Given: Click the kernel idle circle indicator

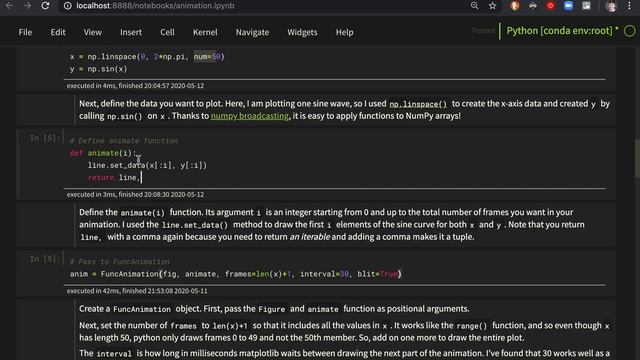Looking at the screenshot, I should coord(630,31).
